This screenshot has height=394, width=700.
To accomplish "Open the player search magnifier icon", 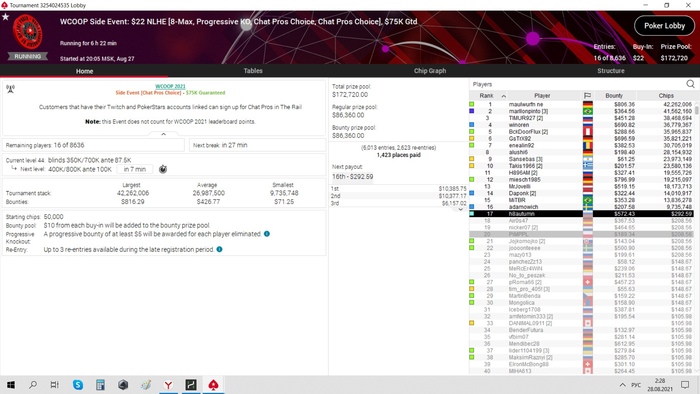I will click(690, 84).
